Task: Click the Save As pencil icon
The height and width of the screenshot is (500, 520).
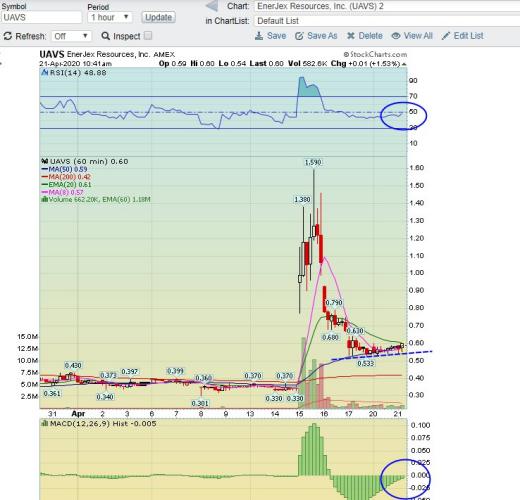Action: (x=299, y=36)
